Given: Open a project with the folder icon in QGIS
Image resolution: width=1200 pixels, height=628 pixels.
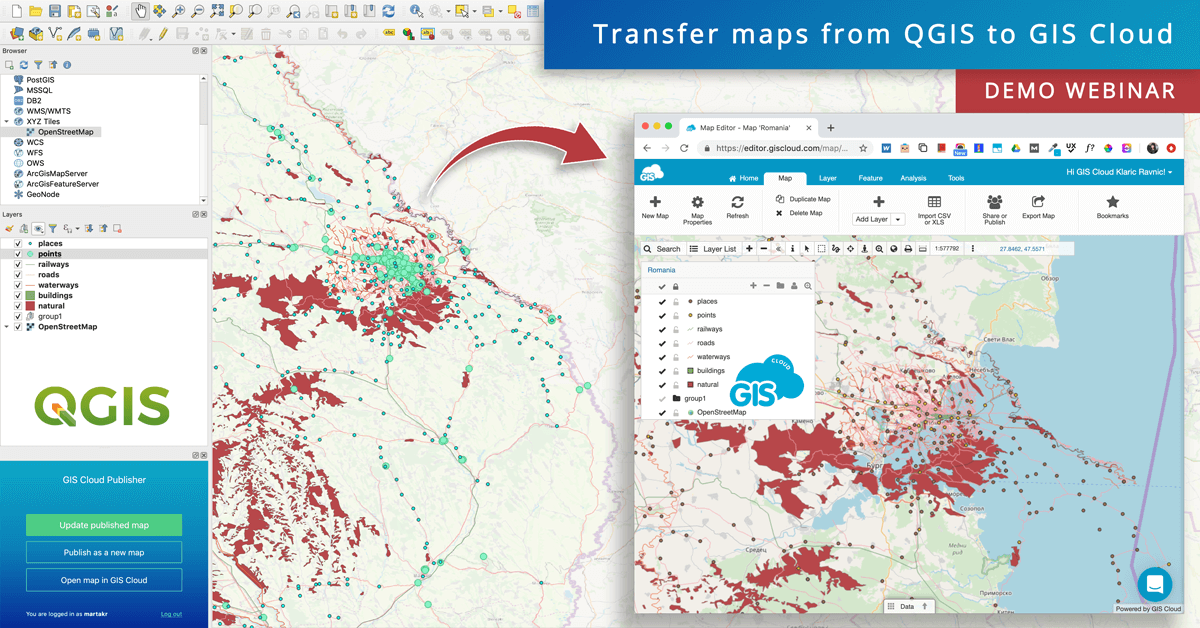Looking at the screenshot, I should (35, 11).
